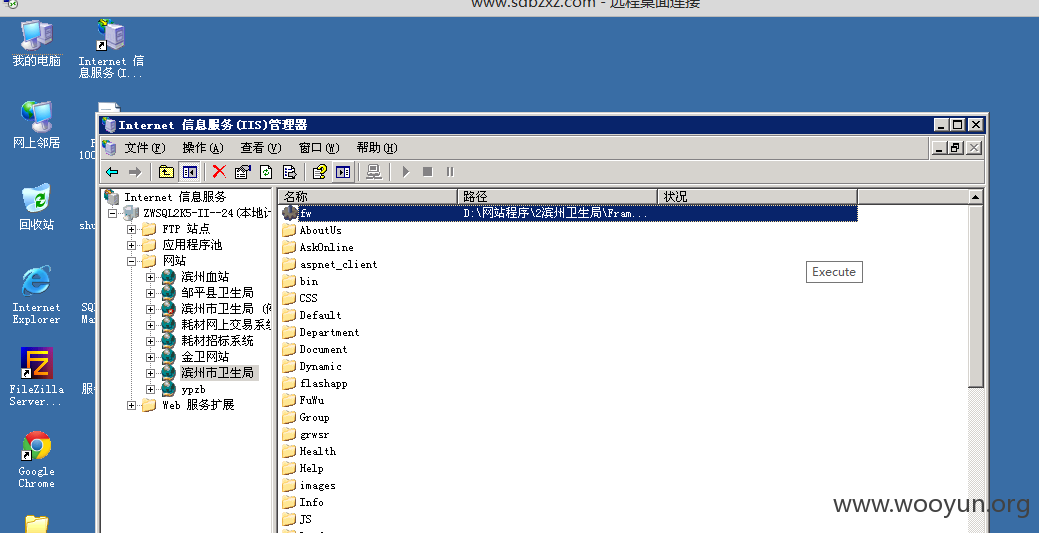
Task: Click the Stop toolbar button
Action: pos(427,172)
